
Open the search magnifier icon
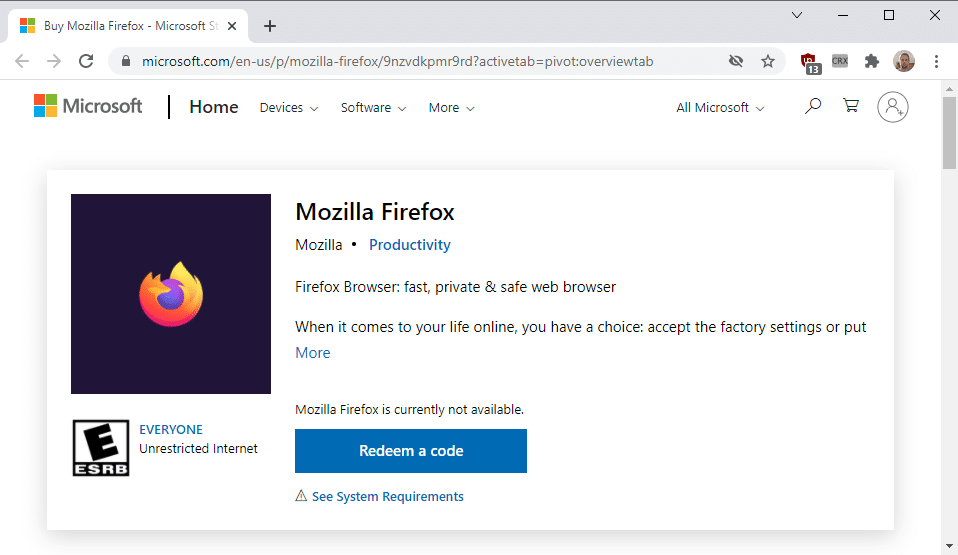(813, 106)
